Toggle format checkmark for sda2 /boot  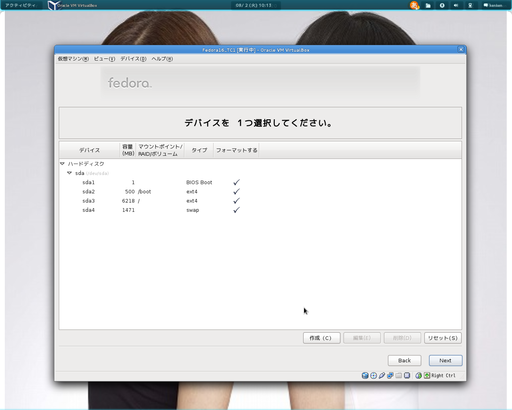tap(236, 192)
